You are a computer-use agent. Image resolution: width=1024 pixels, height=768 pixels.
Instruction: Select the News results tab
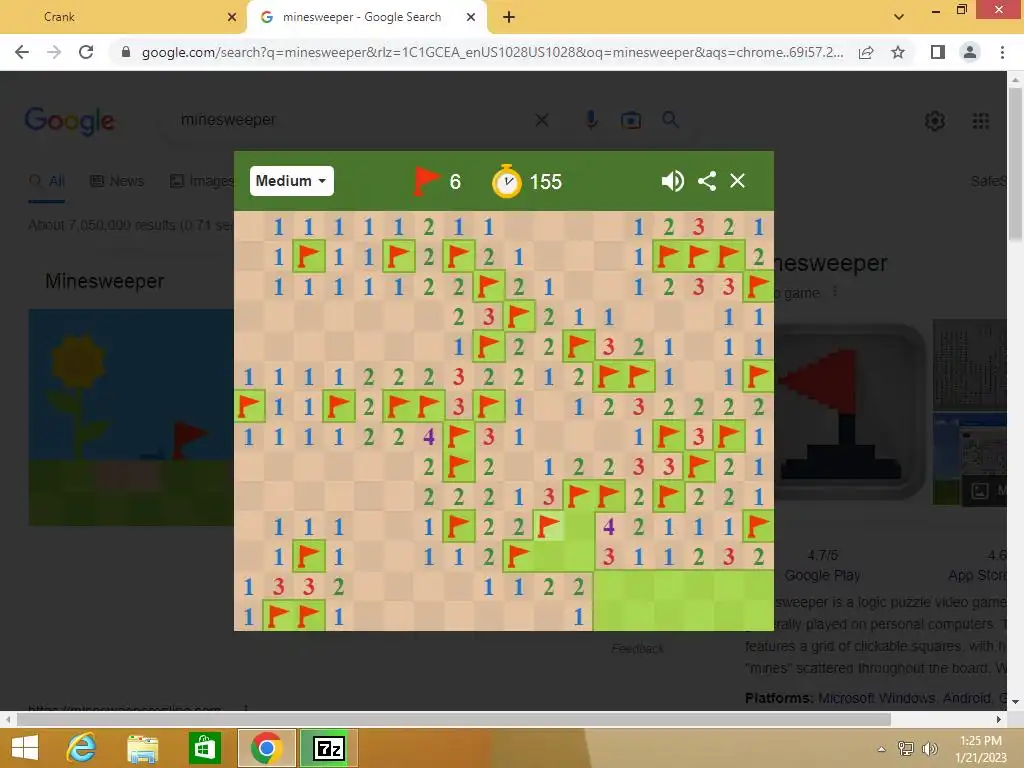[117, 181]
